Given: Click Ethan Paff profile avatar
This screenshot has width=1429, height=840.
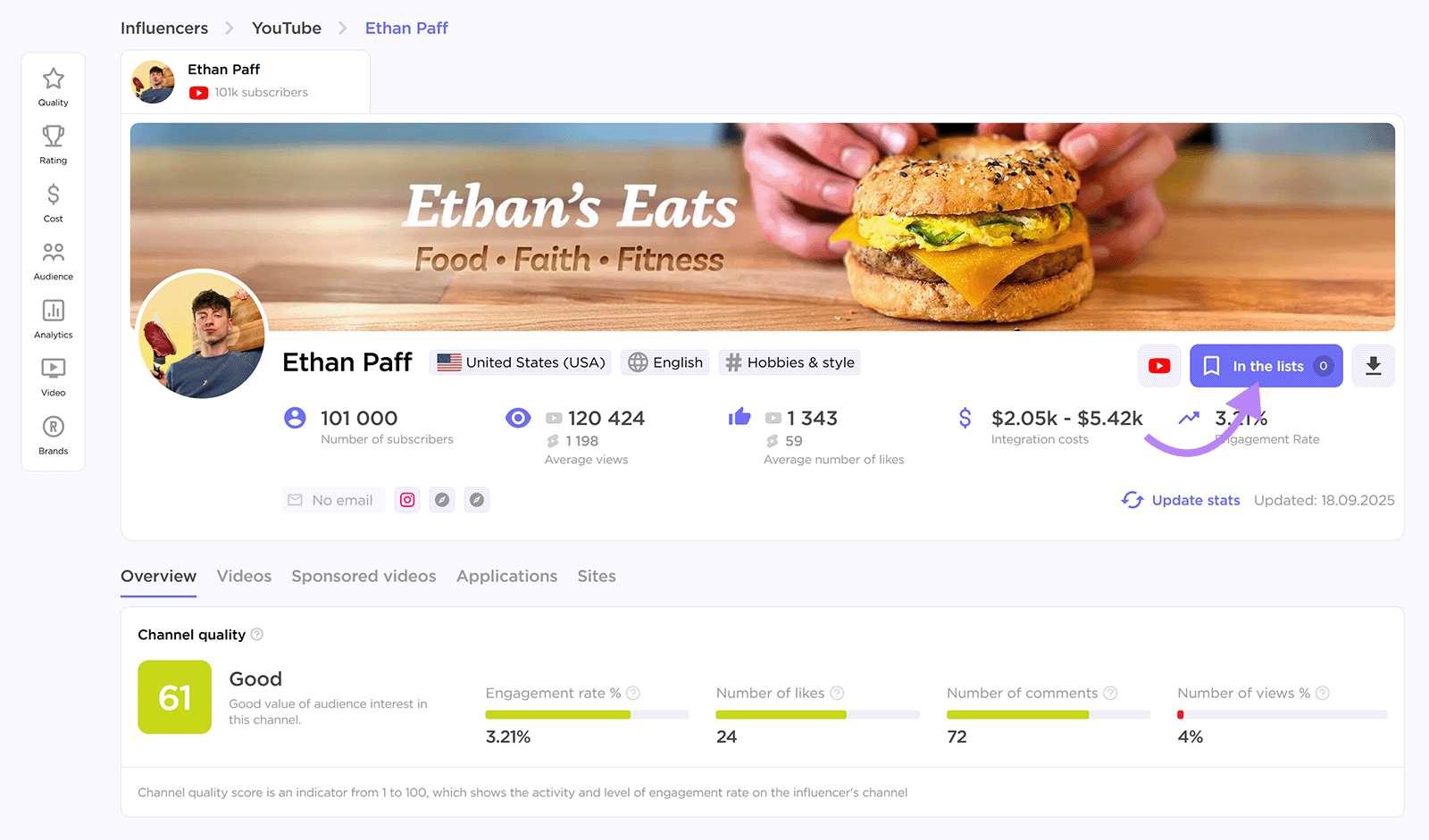Looking at the screenshot, I should [x=203, y=335].
